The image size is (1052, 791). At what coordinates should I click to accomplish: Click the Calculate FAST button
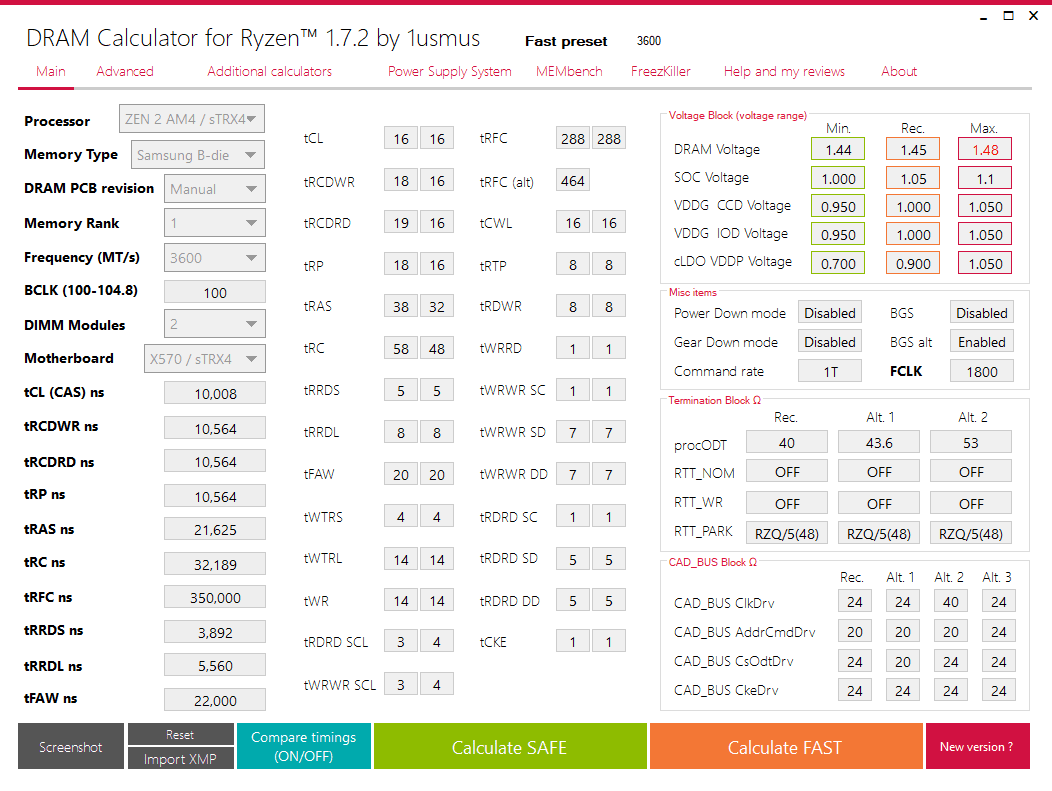click(x=786, y=746)
